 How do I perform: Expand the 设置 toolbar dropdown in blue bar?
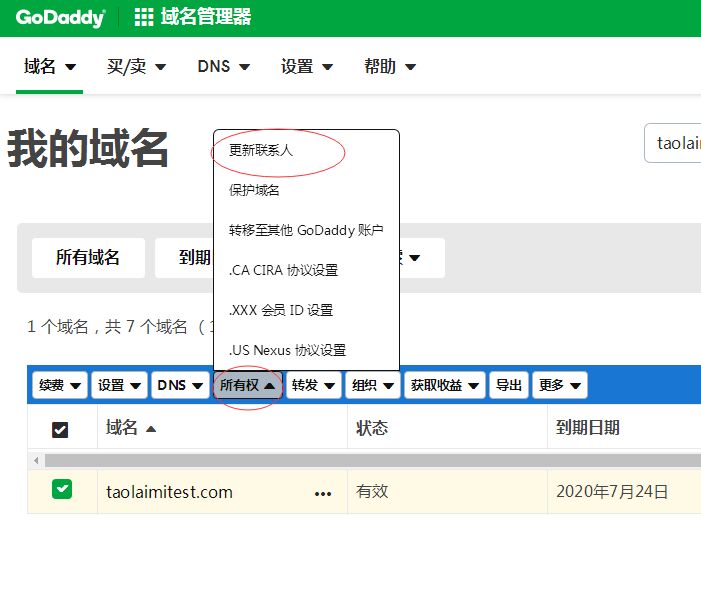[x=119, y=385]
